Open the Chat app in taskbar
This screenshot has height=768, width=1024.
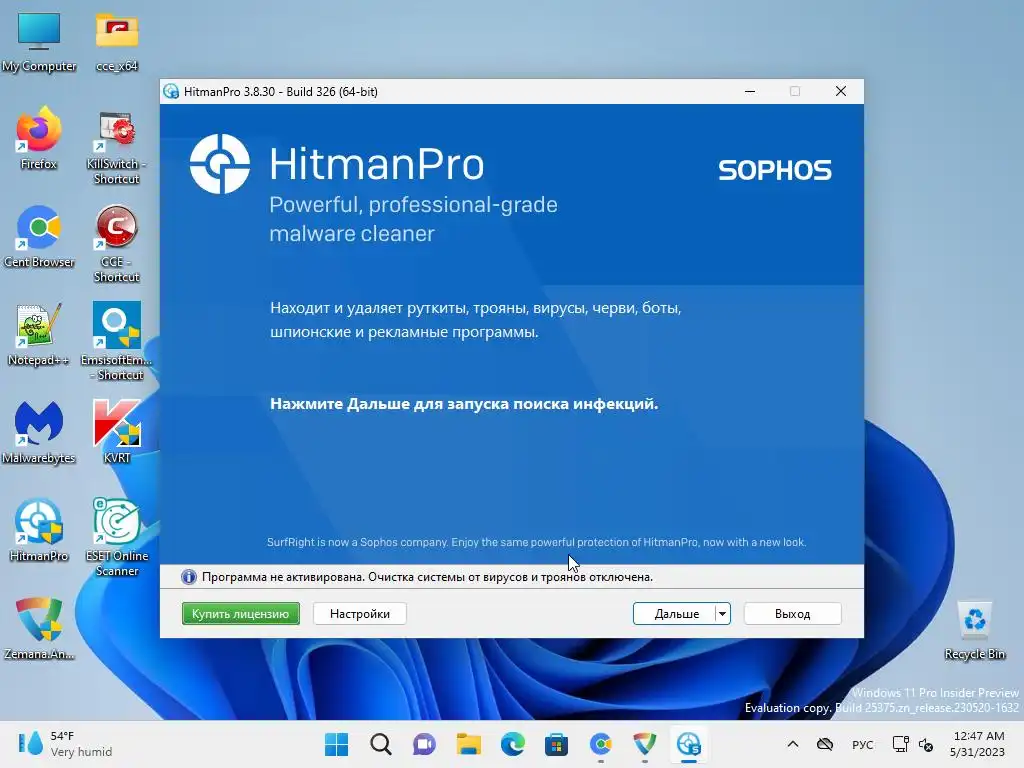click(424, 744)
